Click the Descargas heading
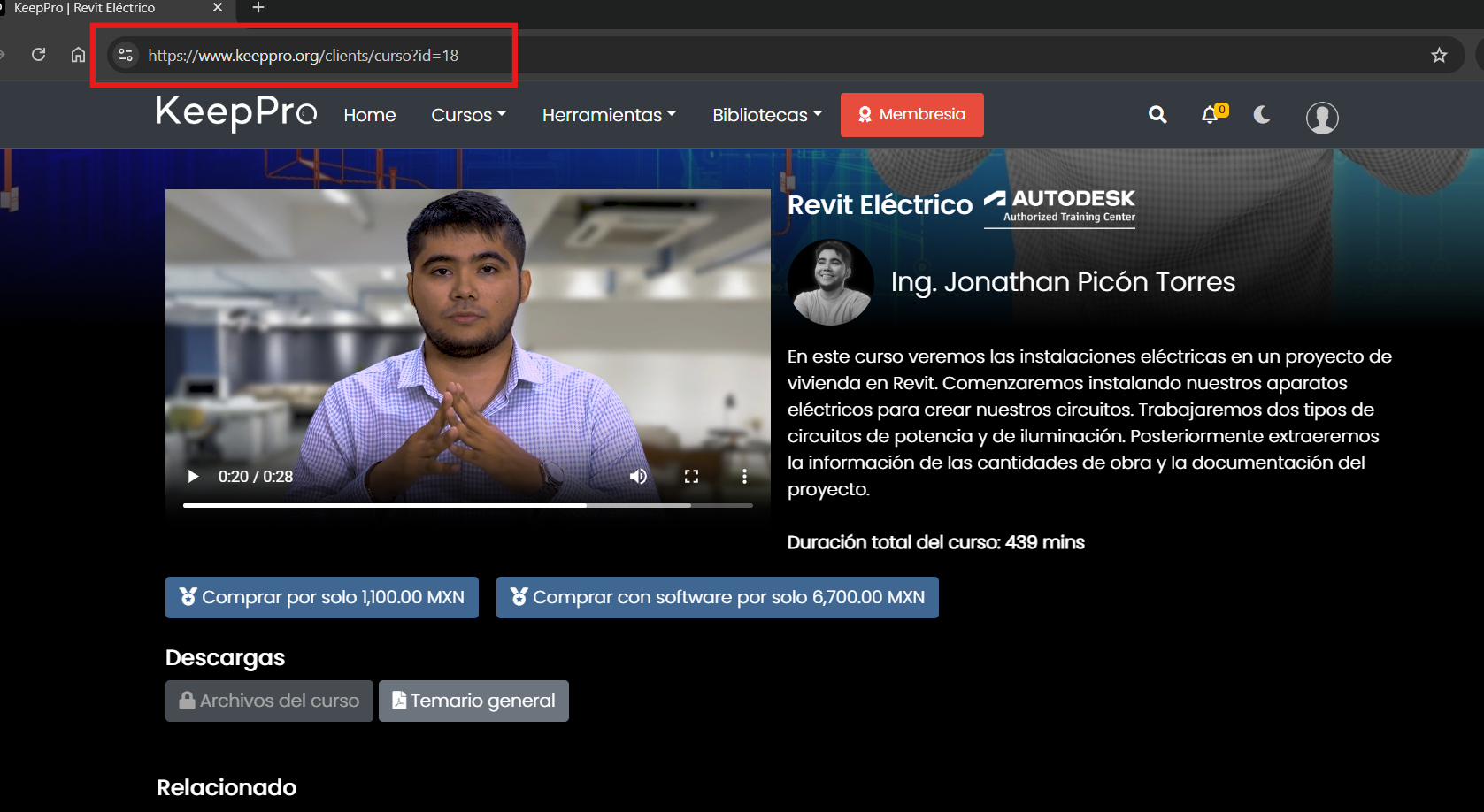 click(225, 657)
